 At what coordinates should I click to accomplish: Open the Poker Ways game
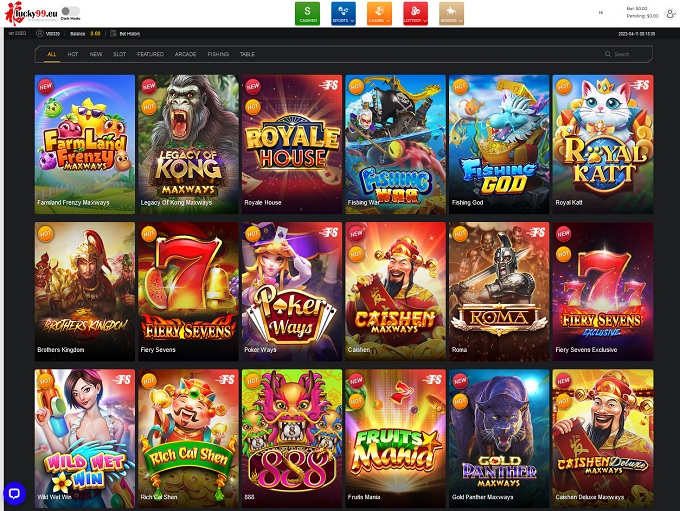(292, 292)
